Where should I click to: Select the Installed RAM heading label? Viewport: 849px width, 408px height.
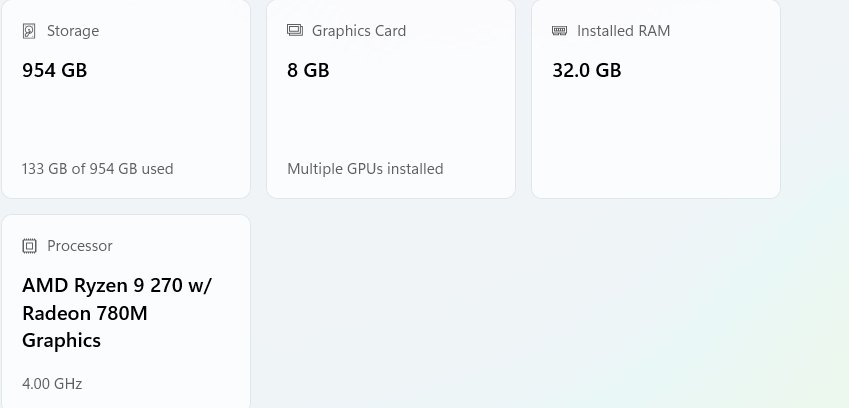[x=623, y=31]
